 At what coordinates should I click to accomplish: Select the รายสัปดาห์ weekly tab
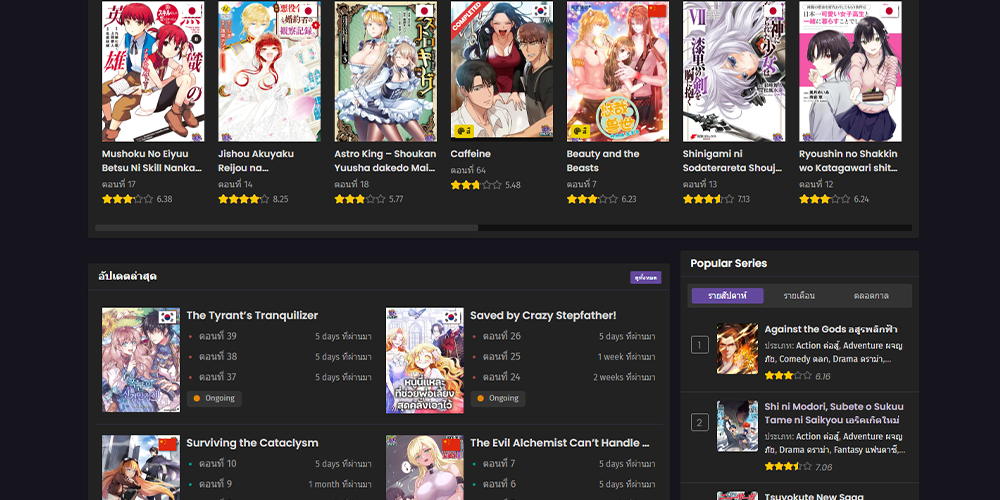point(727,296)
